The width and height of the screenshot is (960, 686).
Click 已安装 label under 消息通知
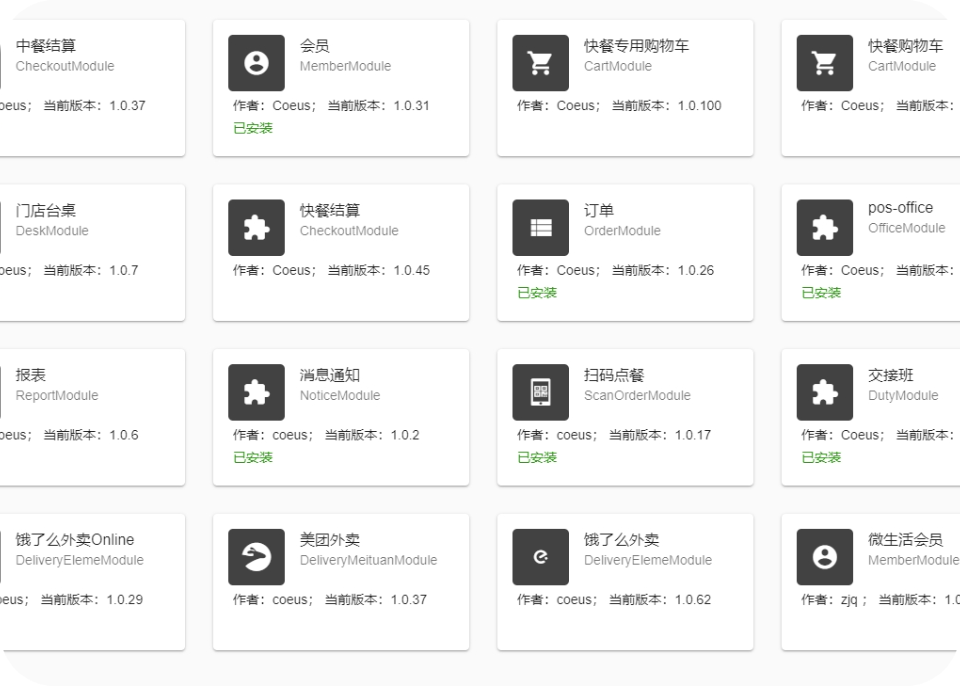[x=253, y=457]
